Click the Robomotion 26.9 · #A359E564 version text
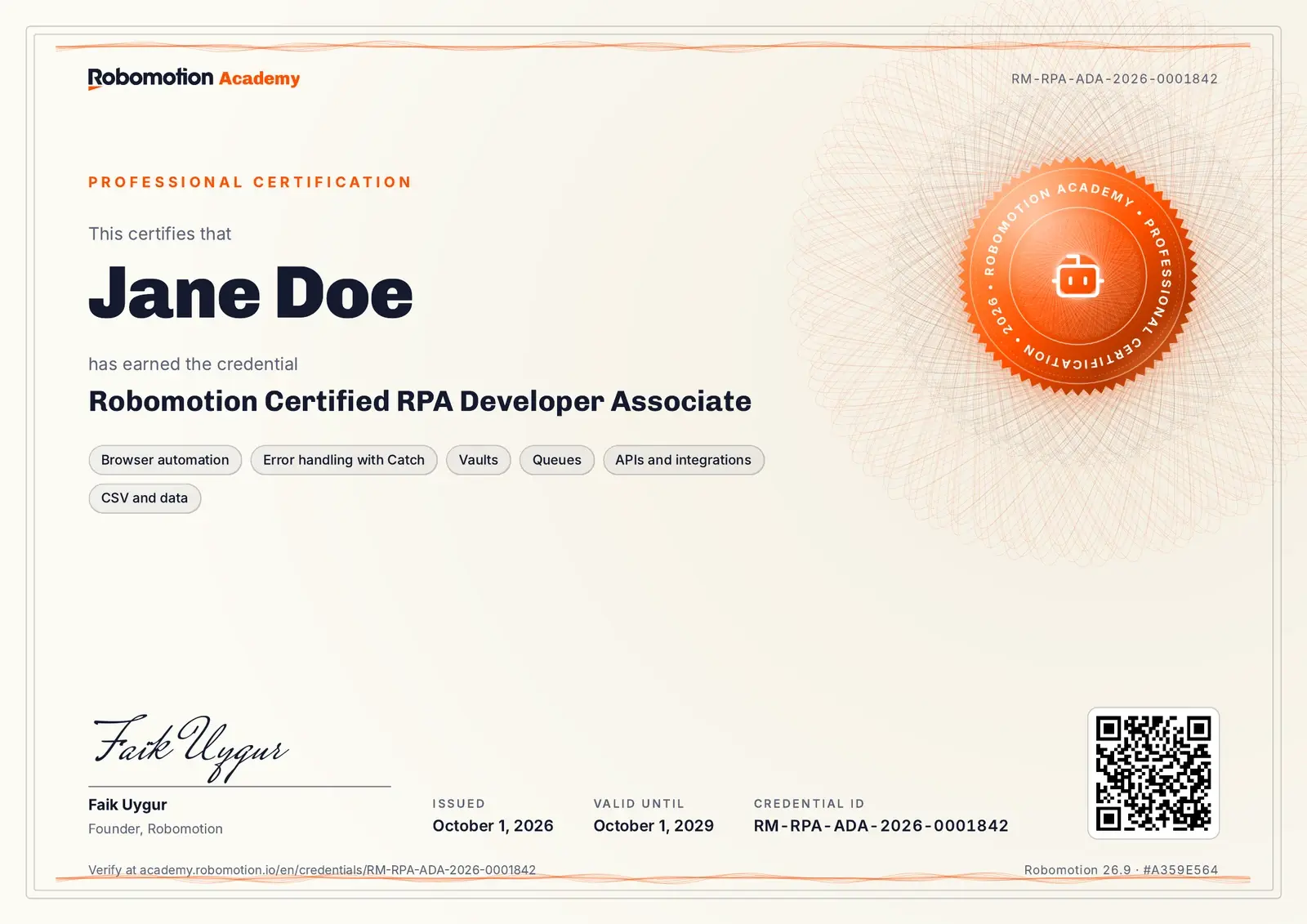 tap(1121, 870)
